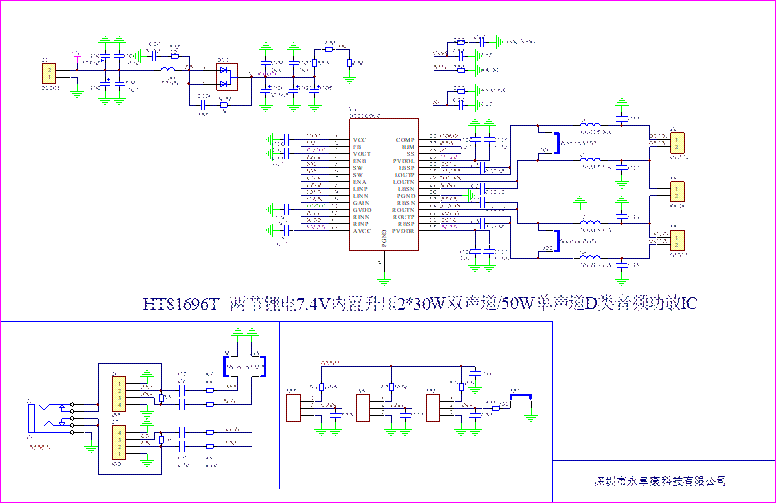Viewport: 776px width, 503px height.
Task: Click the LOUTN output pin label
Action: (404, 182)
